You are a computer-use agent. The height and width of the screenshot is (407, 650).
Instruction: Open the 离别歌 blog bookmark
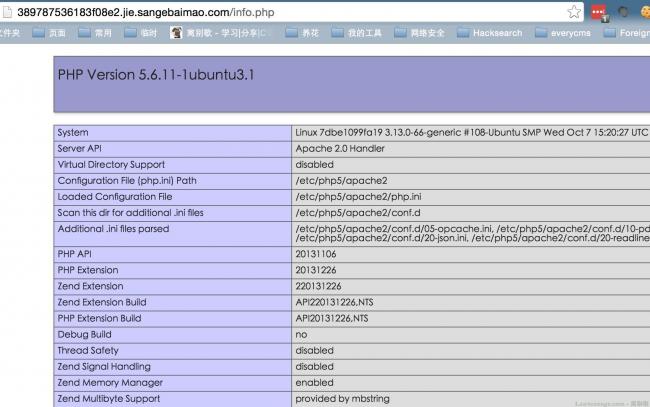click(x=220, y=33)
